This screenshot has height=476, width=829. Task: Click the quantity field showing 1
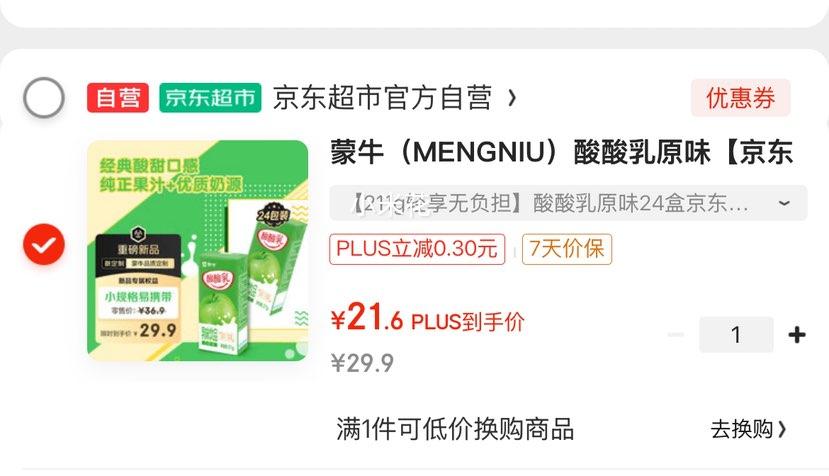pos(736,334)
